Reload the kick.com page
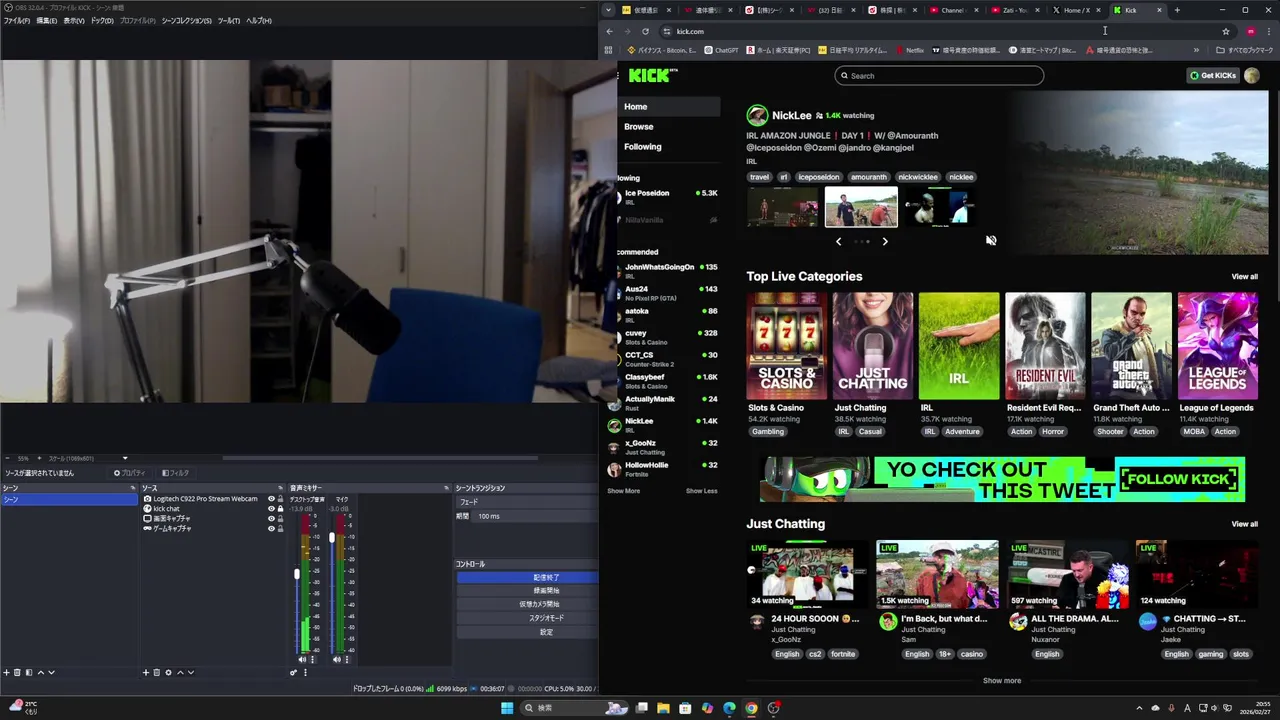The width and height of the screenshot is (1280, 720). point(645,31)
